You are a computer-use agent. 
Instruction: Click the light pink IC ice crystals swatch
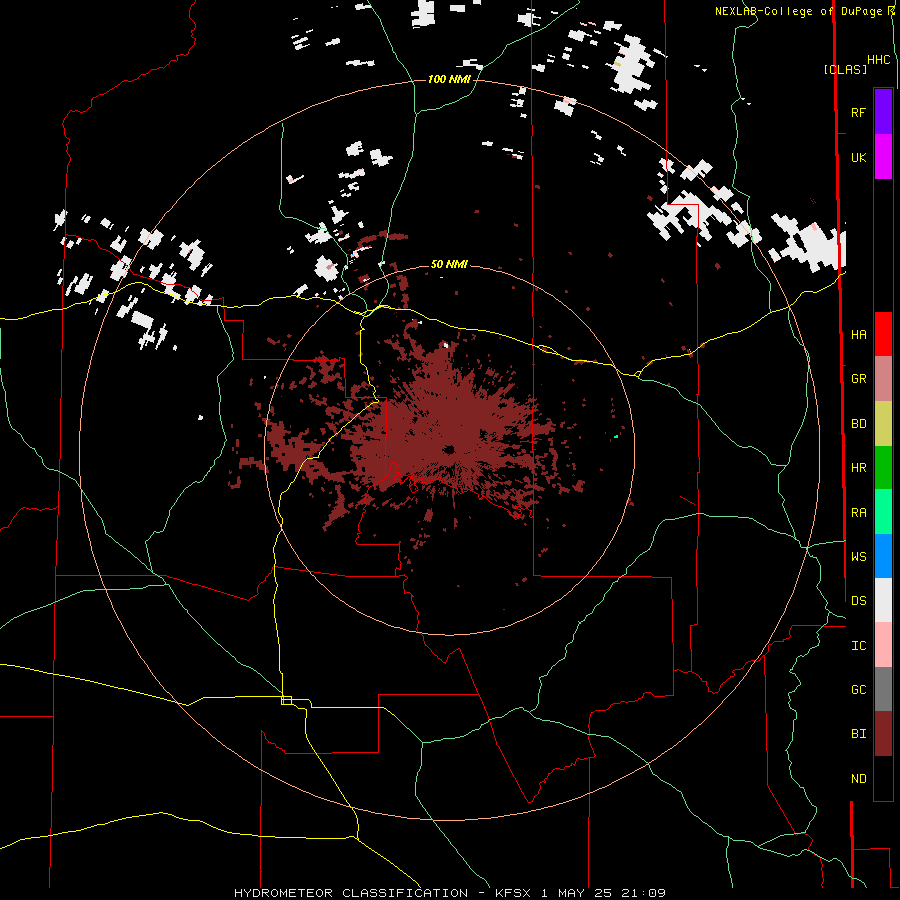click(883, 645)
